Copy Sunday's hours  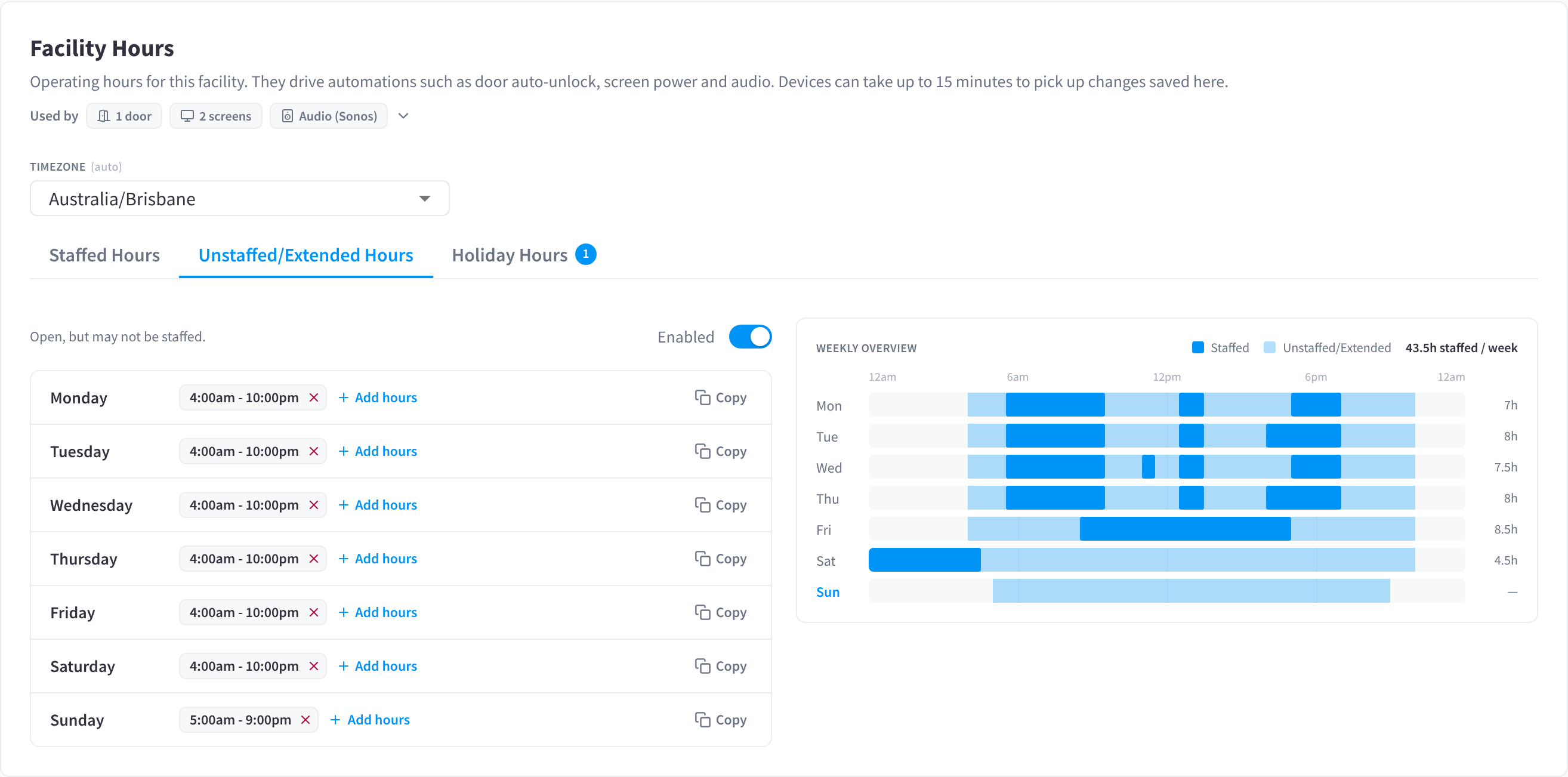pyautogui.click(x=721, y=719)
